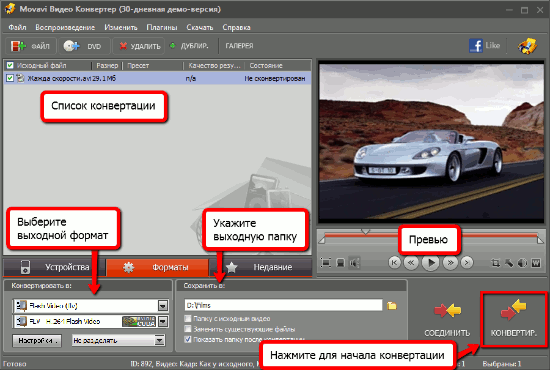Open the FLV H.264 Flash Video preset dropdown

click(163, 321)
